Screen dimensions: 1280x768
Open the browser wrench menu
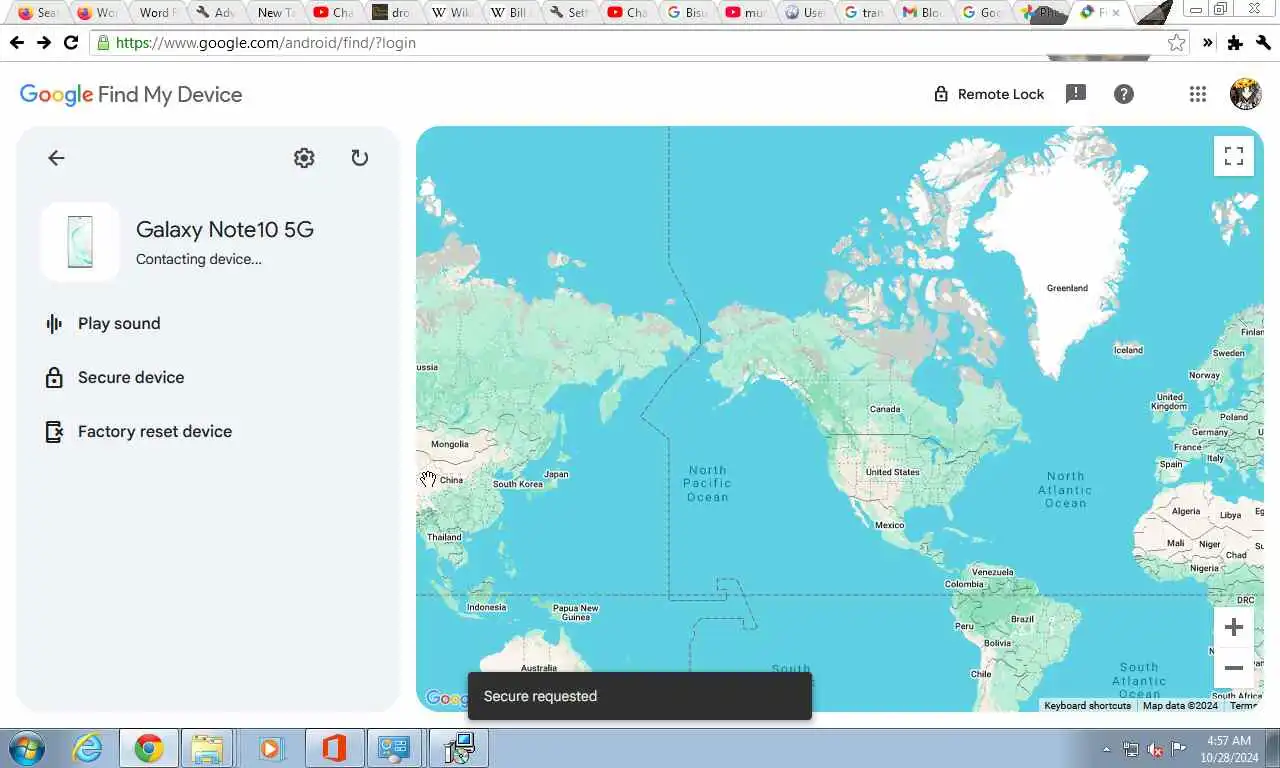click(x=1263, y=43)
